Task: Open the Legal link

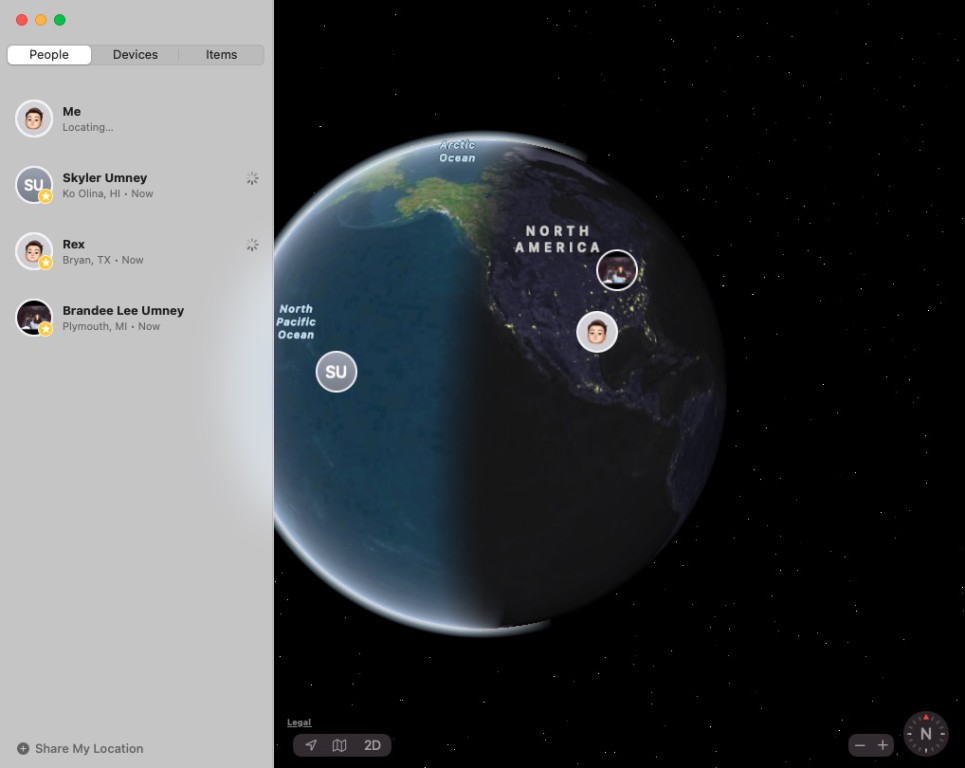Action: click(x=299, y=722)
